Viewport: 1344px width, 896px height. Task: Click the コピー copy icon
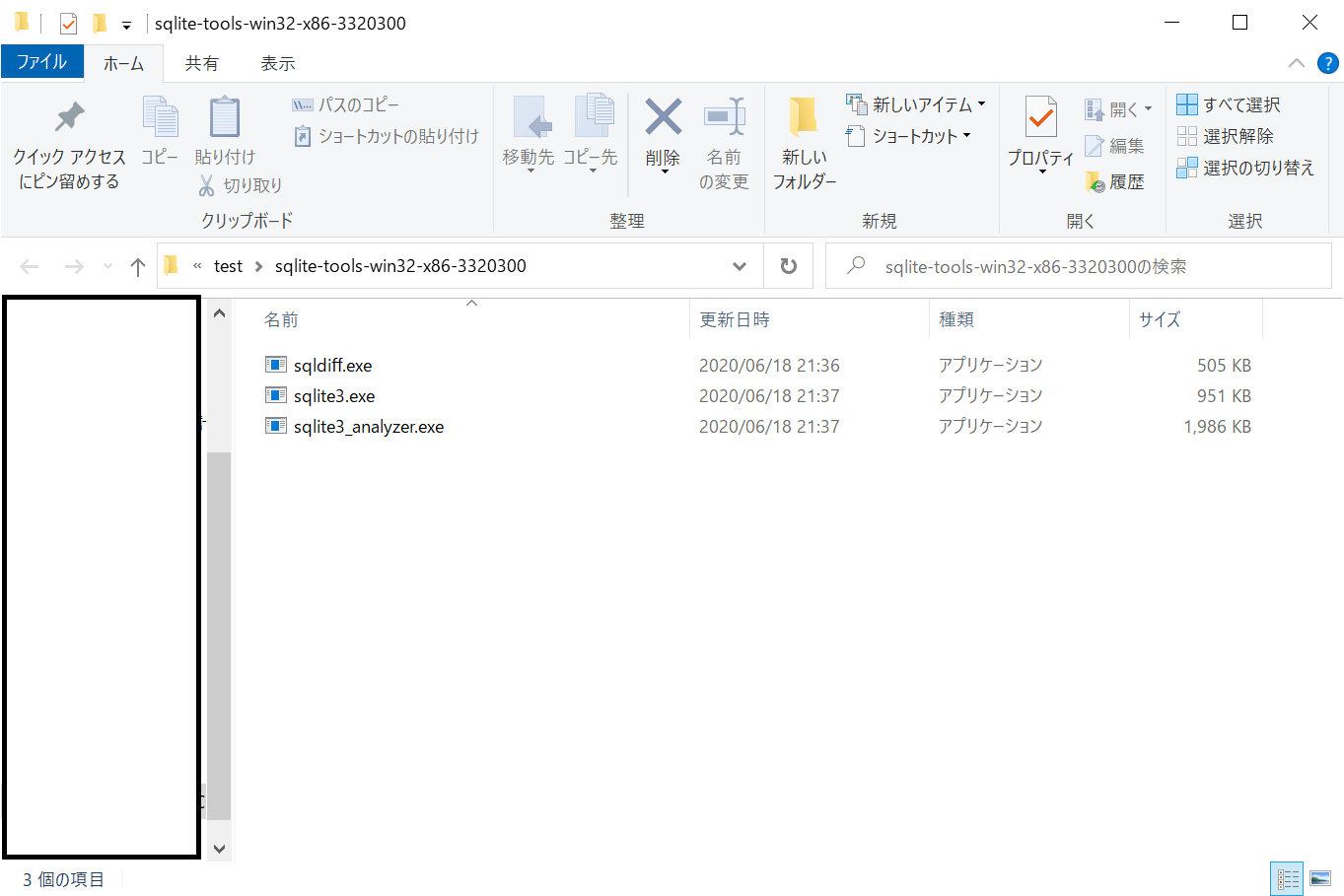160,117
